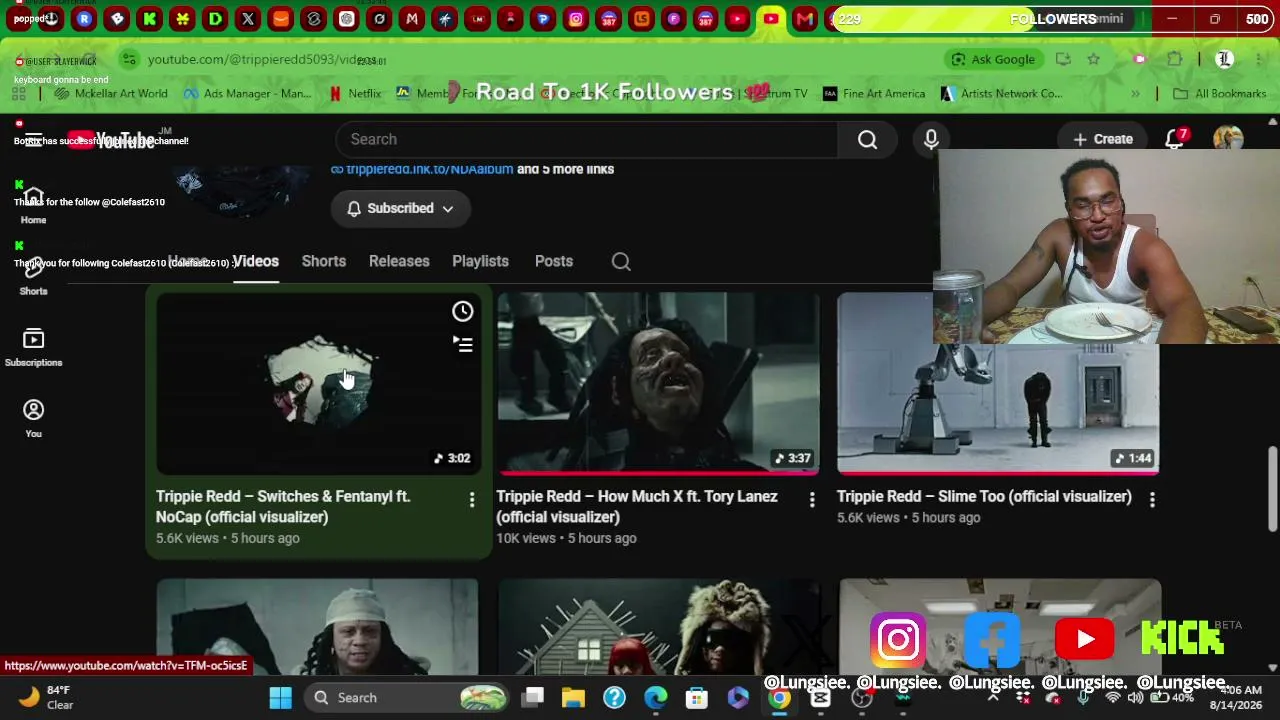Switch to the Playlists tab
This screenshot has height=720, width=1280.
(x=480, y=261)
